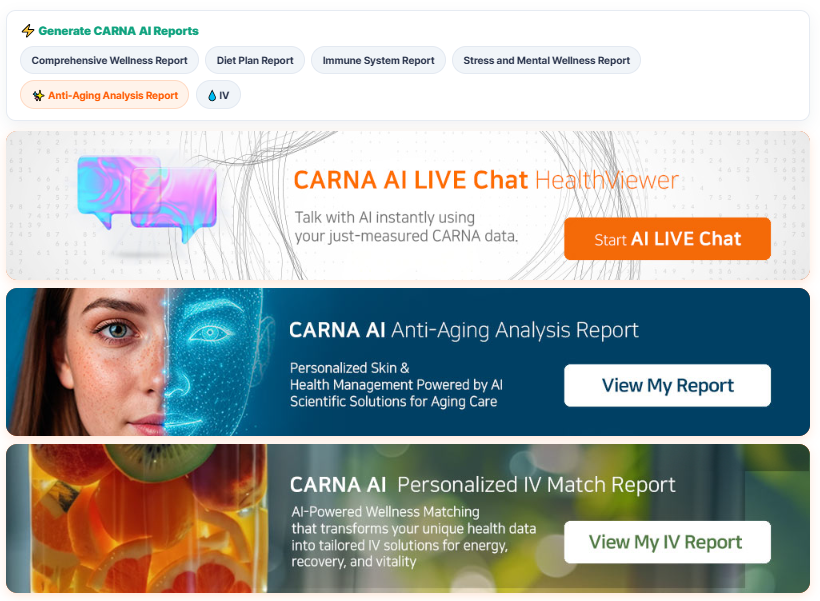This screenshot has width=820, height=601.
Task: Click 'AI-Powered Wellness Matching' description text
Action: tap(414, 537)
